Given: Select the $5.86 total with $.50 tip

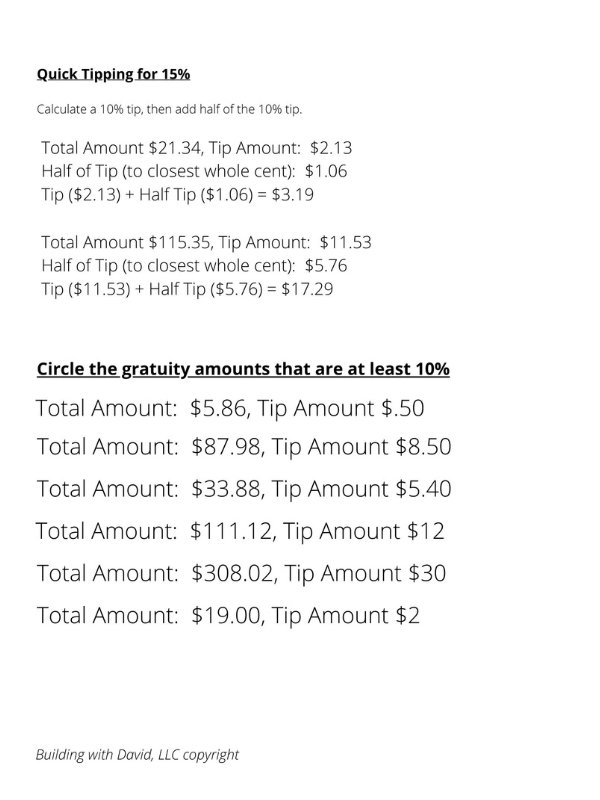Looking at the screenshot, I should [x=230, y=409].
